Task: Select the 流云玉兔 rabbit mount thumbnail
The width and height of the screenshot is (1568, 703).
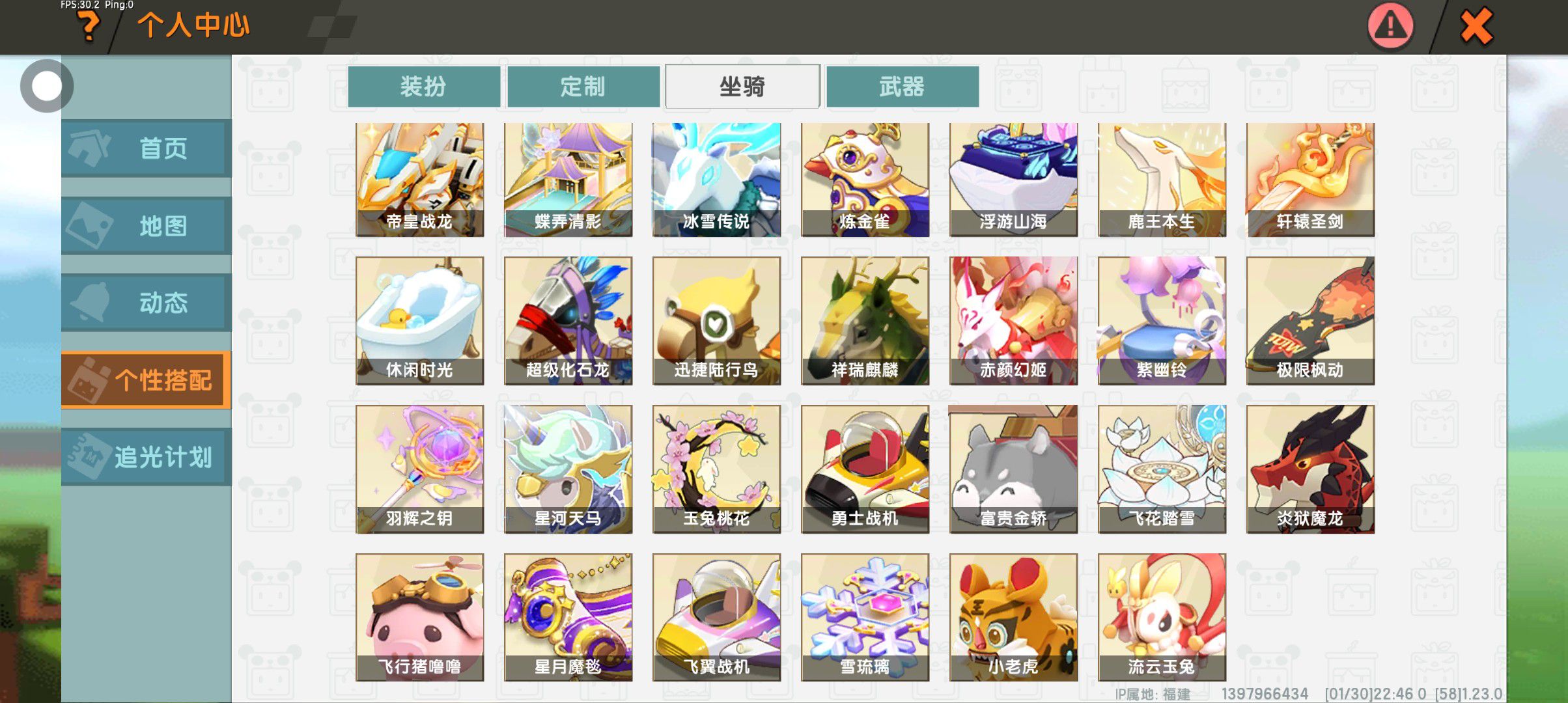Action: [x=1162, y=617]
